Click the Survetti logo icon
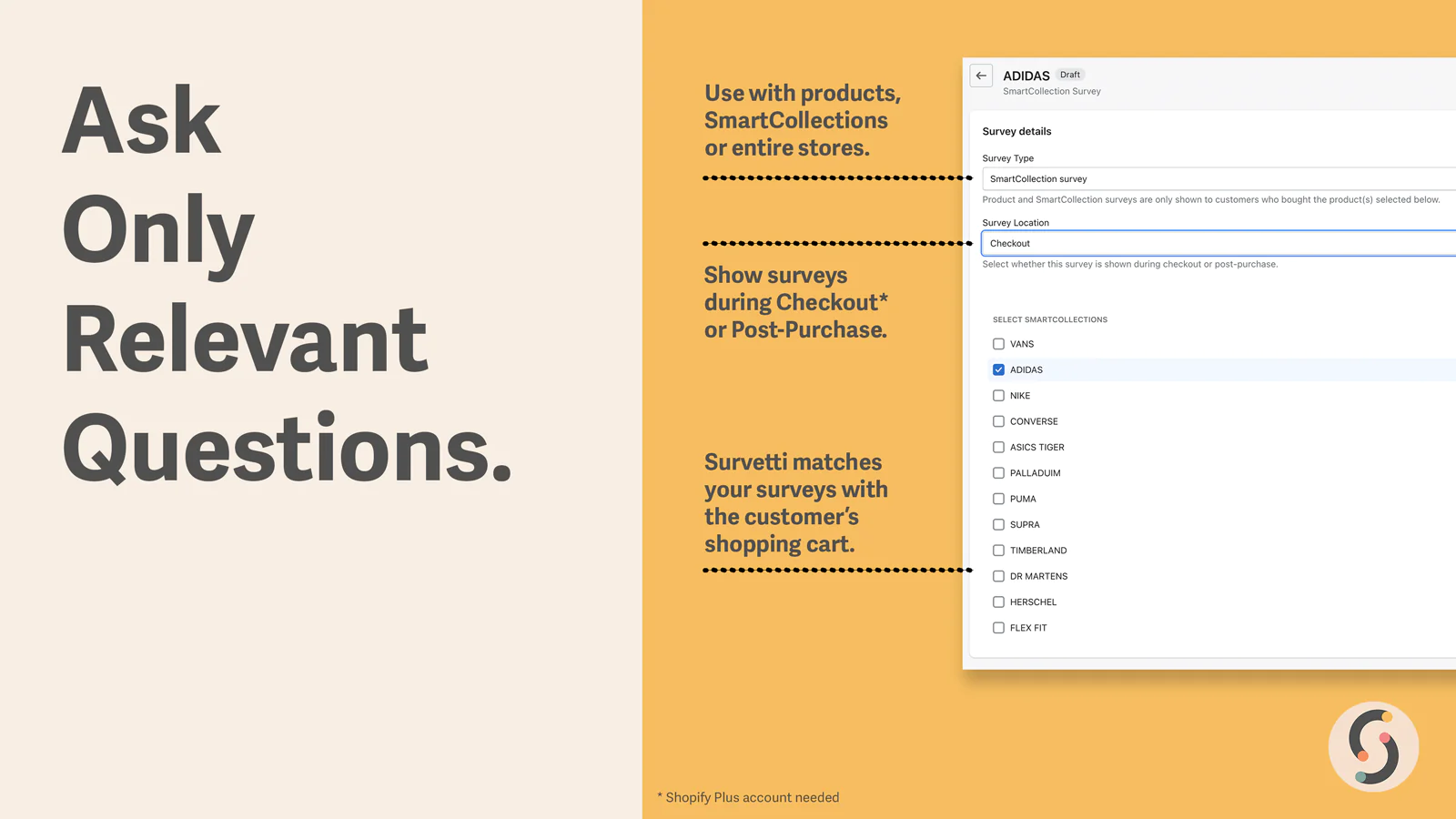Screen dimensions: 1456x819 [1373, 746]
